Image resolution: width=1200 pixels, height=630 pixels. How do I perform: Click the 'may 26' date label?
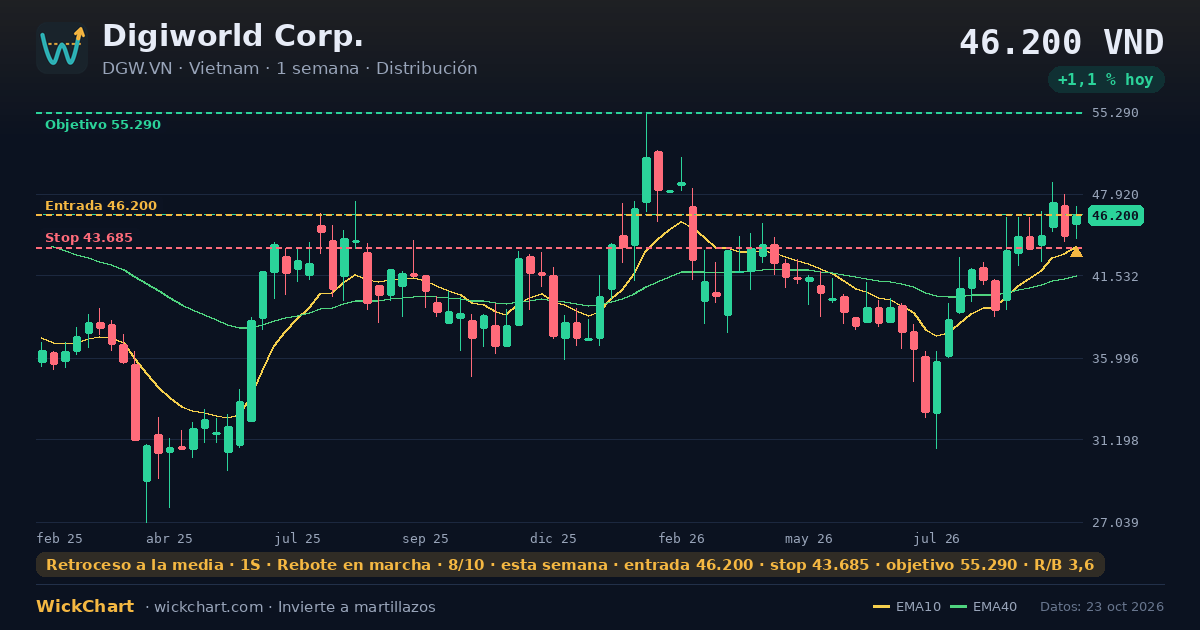tap(810, 539)
